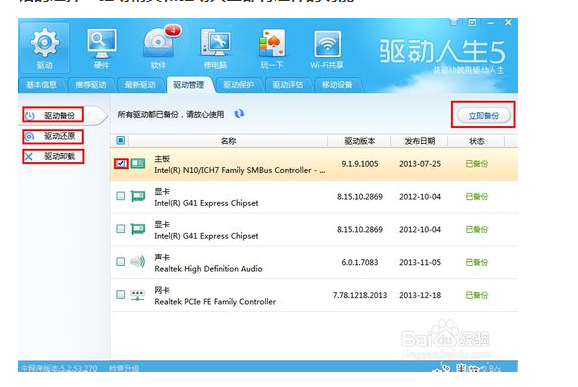Viewport: 578px width, 387px height.
Task: Click version 6.0.1.7083 cell
Action: (360, 262)
